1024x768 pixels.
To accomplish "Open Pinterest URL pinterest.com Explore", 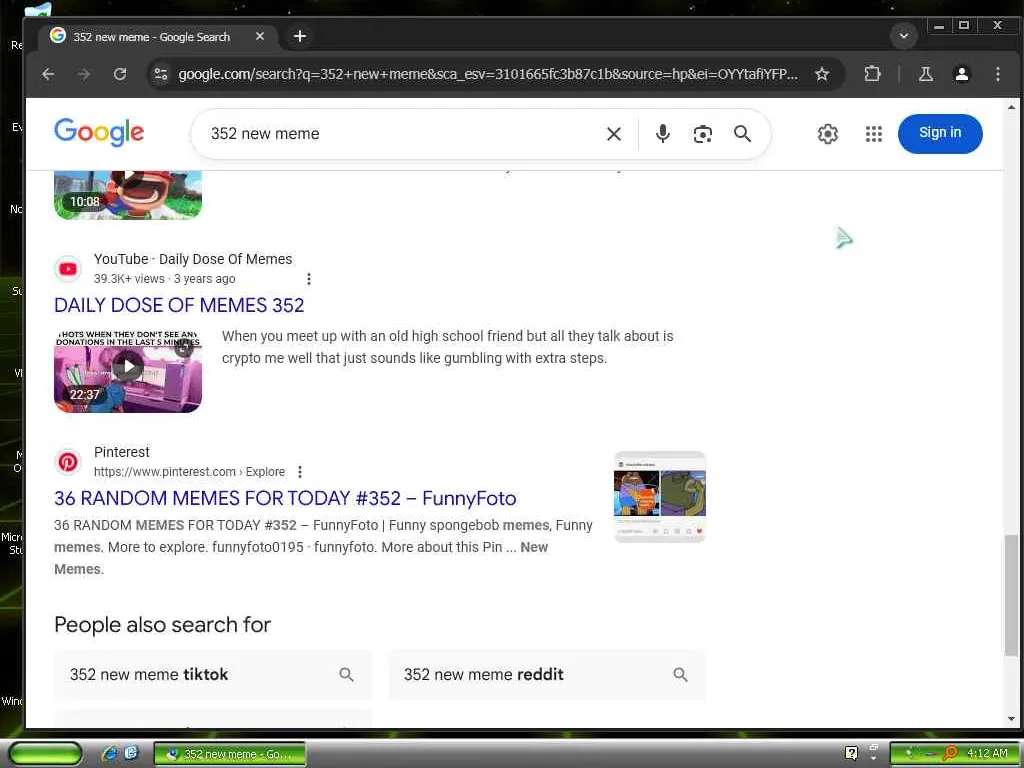I will (189, 472).
